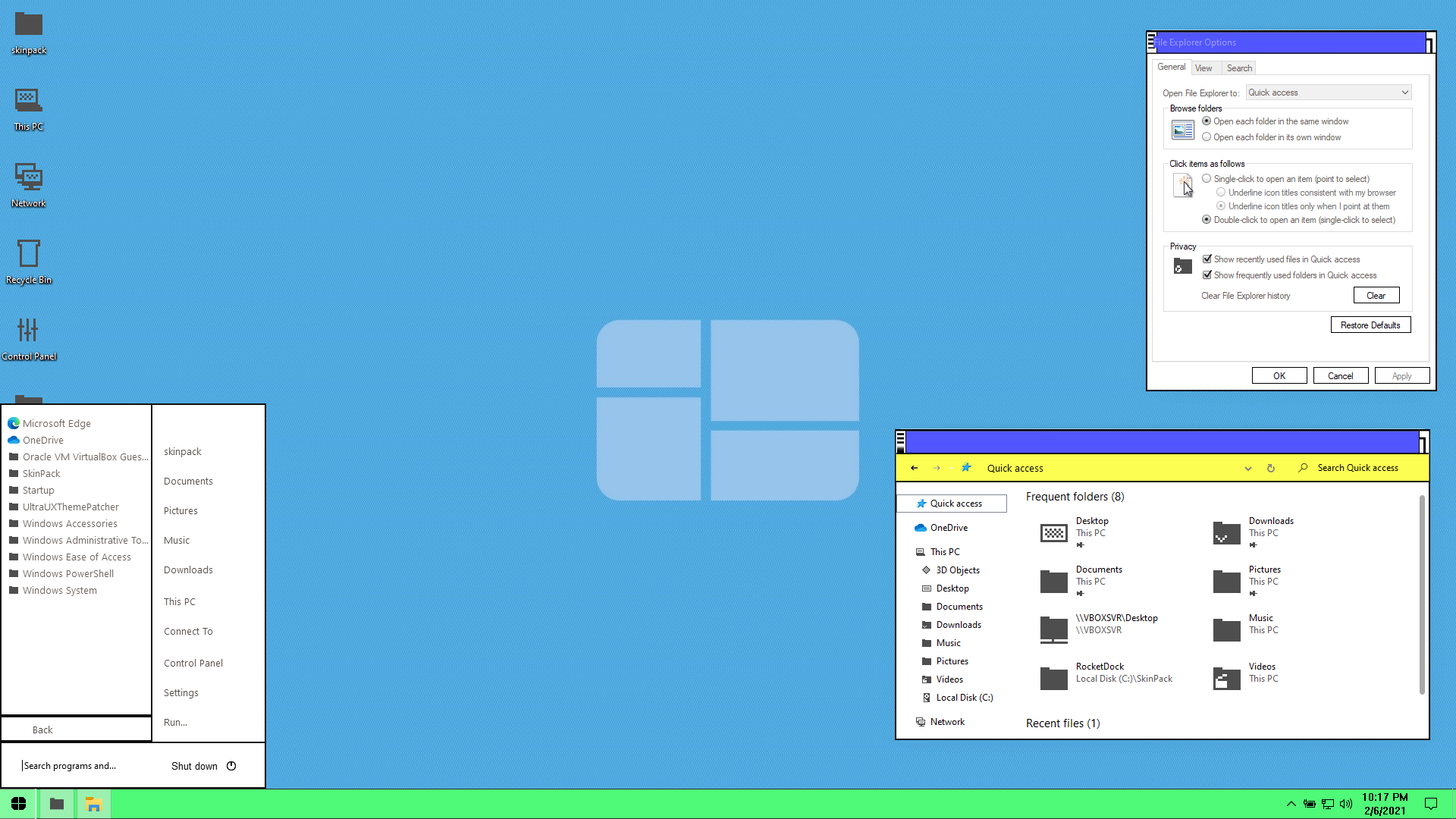Click the Restore Defaults button

tap(1370, 325)
